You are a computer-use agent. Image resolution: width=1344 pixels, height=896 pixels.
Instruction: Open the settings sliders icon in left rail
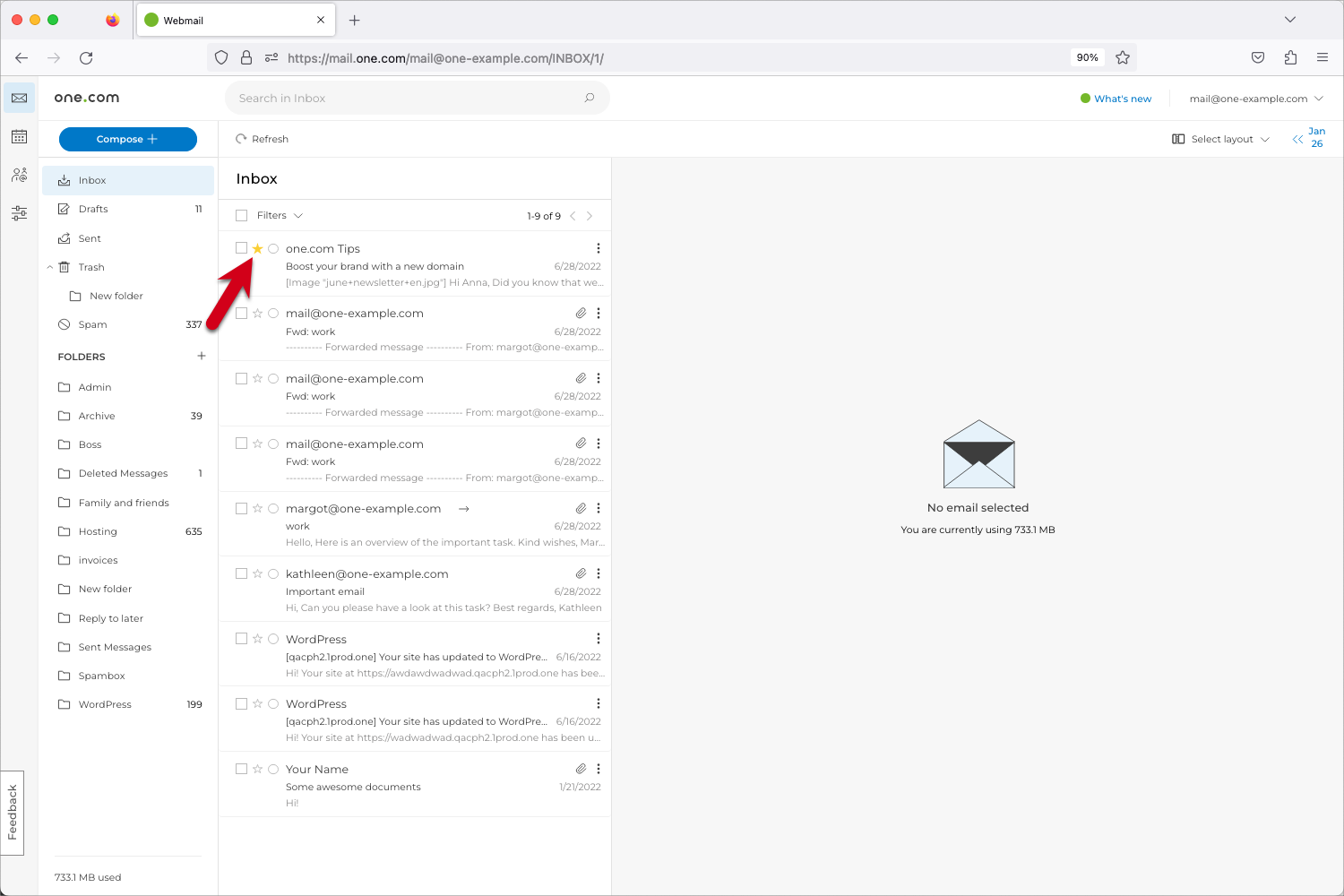point(19,213)
